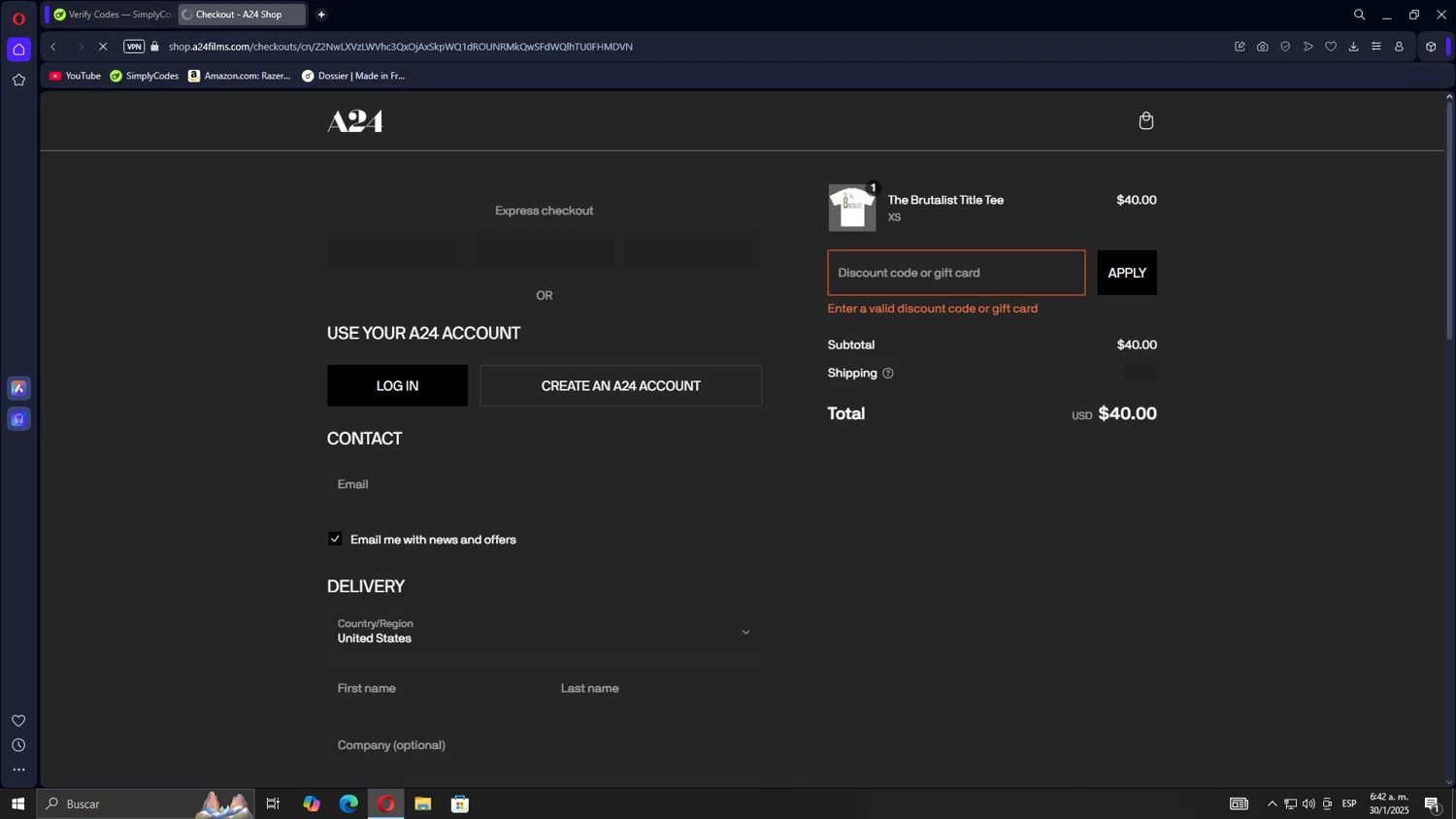Screen dimensions: 1456x819
Task: Open bookmarks star in sidebar
Action: [18, 81]
